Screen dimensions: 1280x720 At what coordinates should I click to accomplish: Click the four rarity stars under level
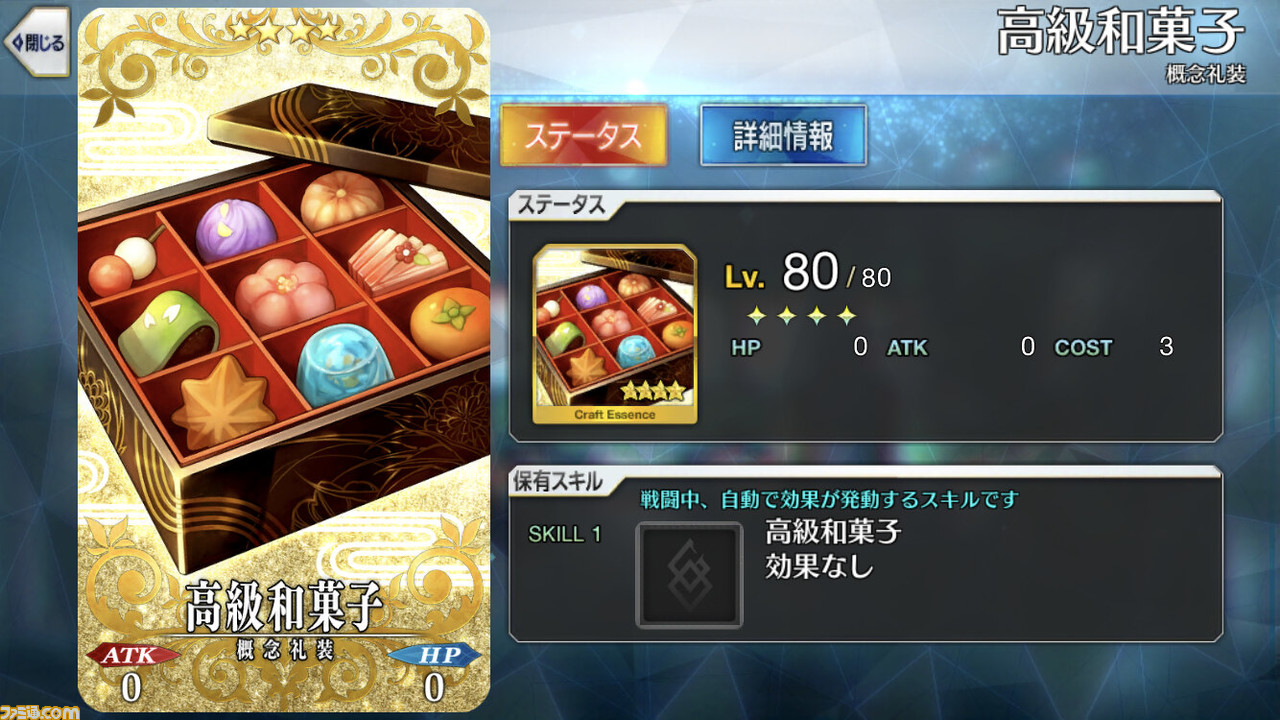click(x=802, y=317)
